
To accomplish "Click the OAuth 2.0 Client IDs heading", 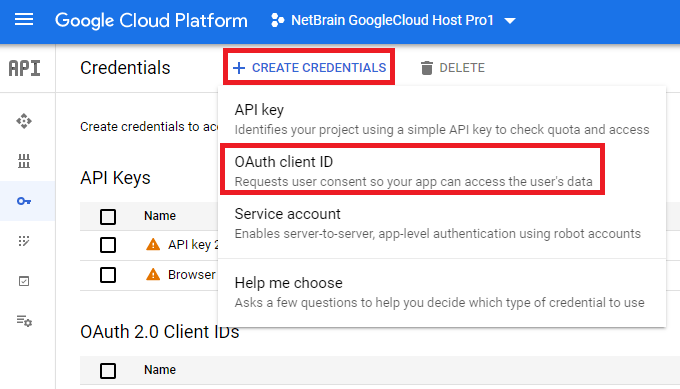I will (160, 332).
